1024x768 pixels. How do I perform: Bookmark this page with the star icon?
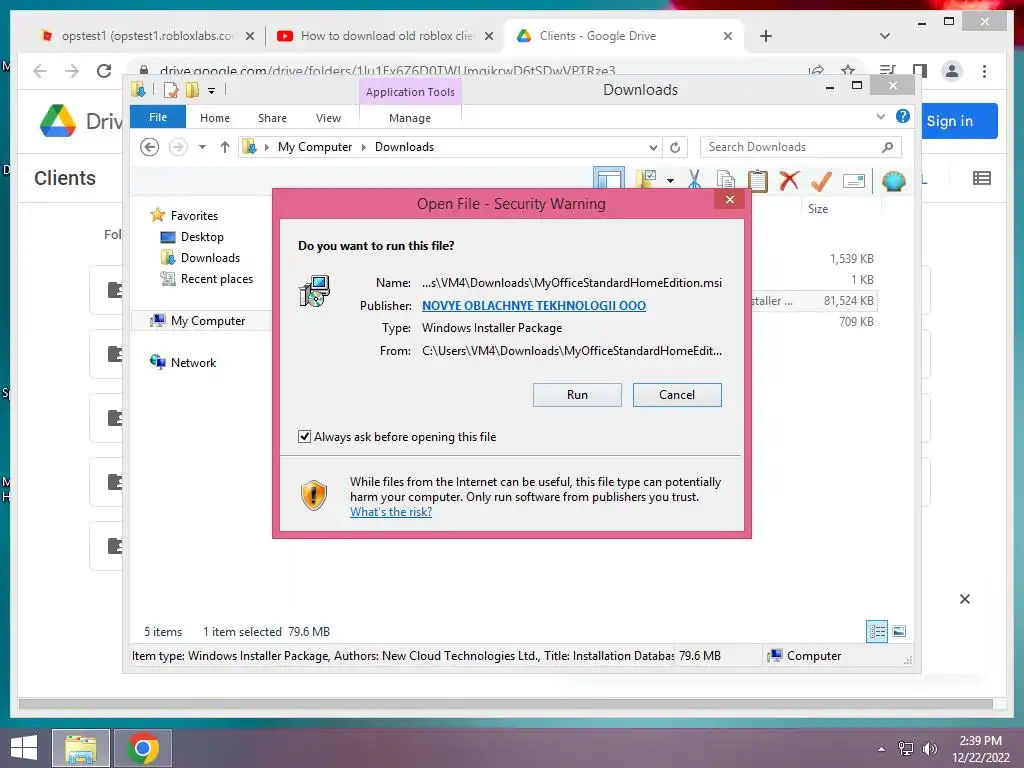pyautogui.click(x=848, y=71)
